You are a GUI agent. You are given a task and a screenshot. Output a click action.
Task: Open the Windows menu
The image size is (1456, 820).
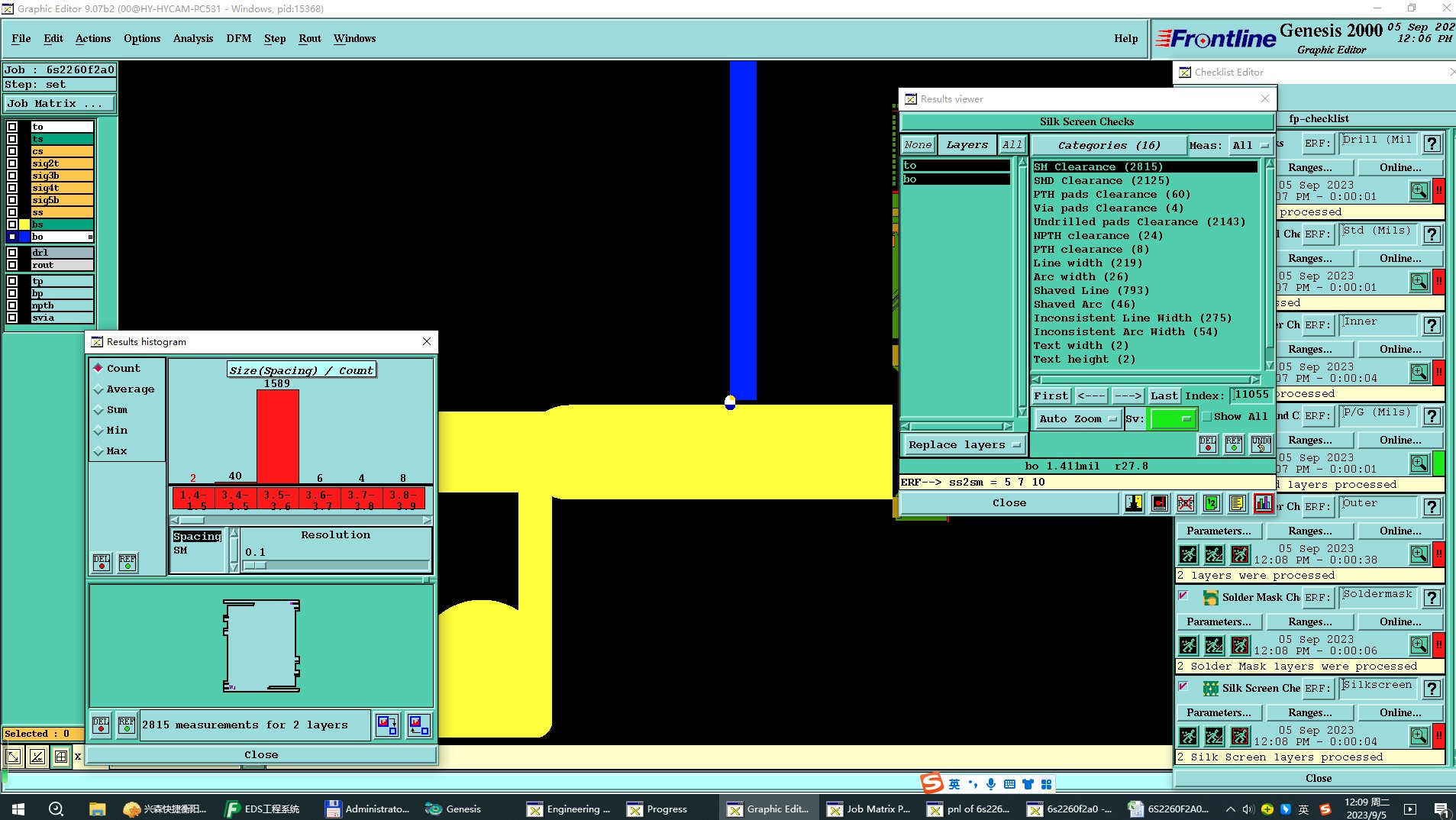(354, 38)
